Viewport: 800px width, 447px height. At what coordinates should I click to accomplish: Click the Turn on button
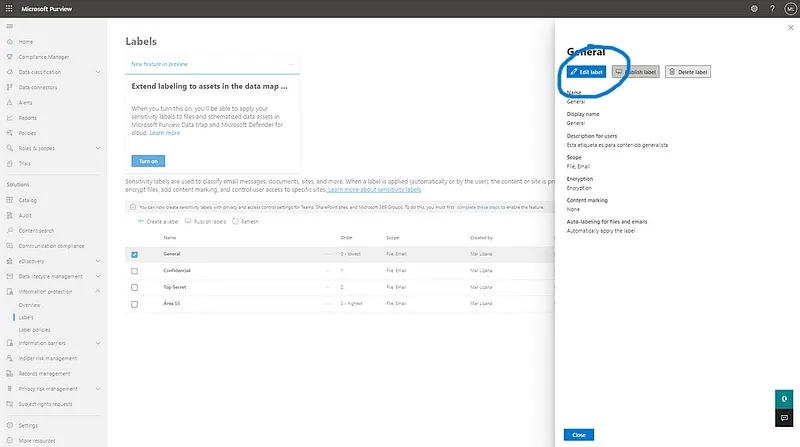point(148,161)
